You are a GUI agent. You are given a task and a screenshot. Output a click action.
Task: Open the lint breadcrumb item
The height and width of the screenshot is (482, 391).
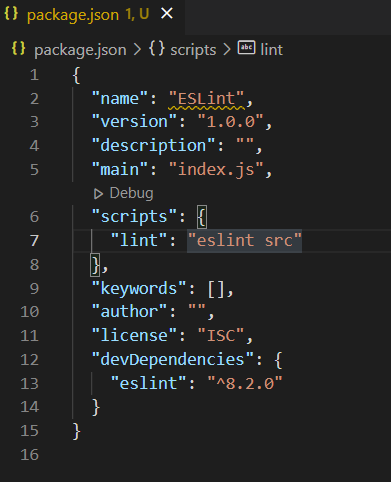tap(272, 50)
